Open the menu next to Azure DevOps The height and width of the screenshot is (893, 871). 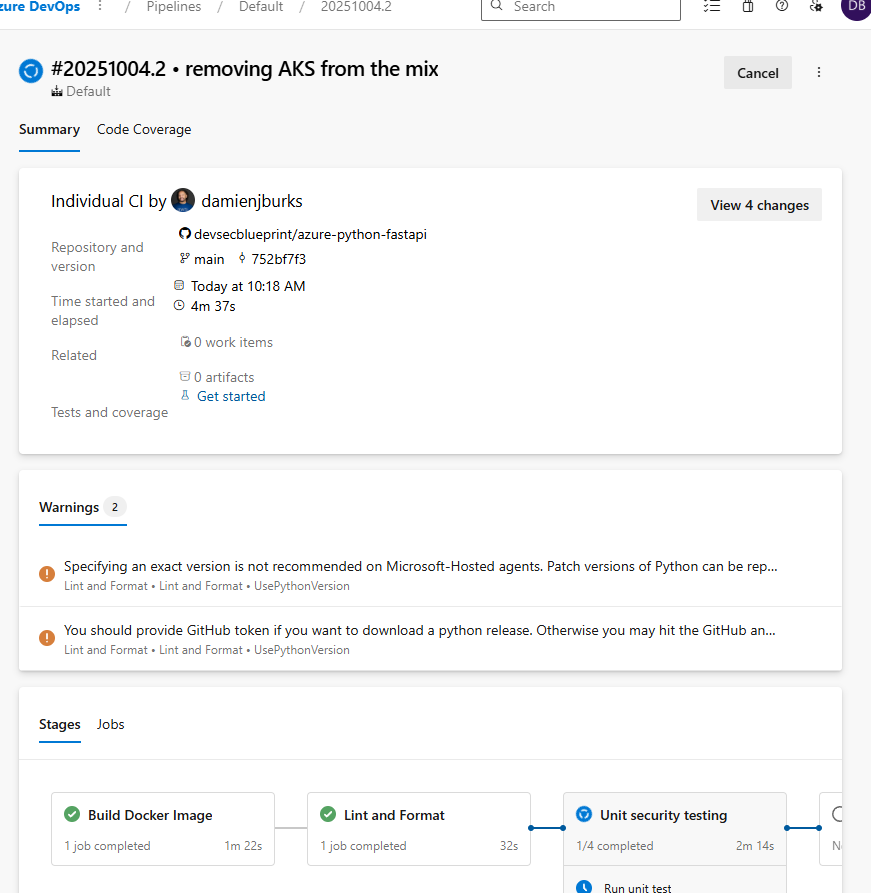100,6
